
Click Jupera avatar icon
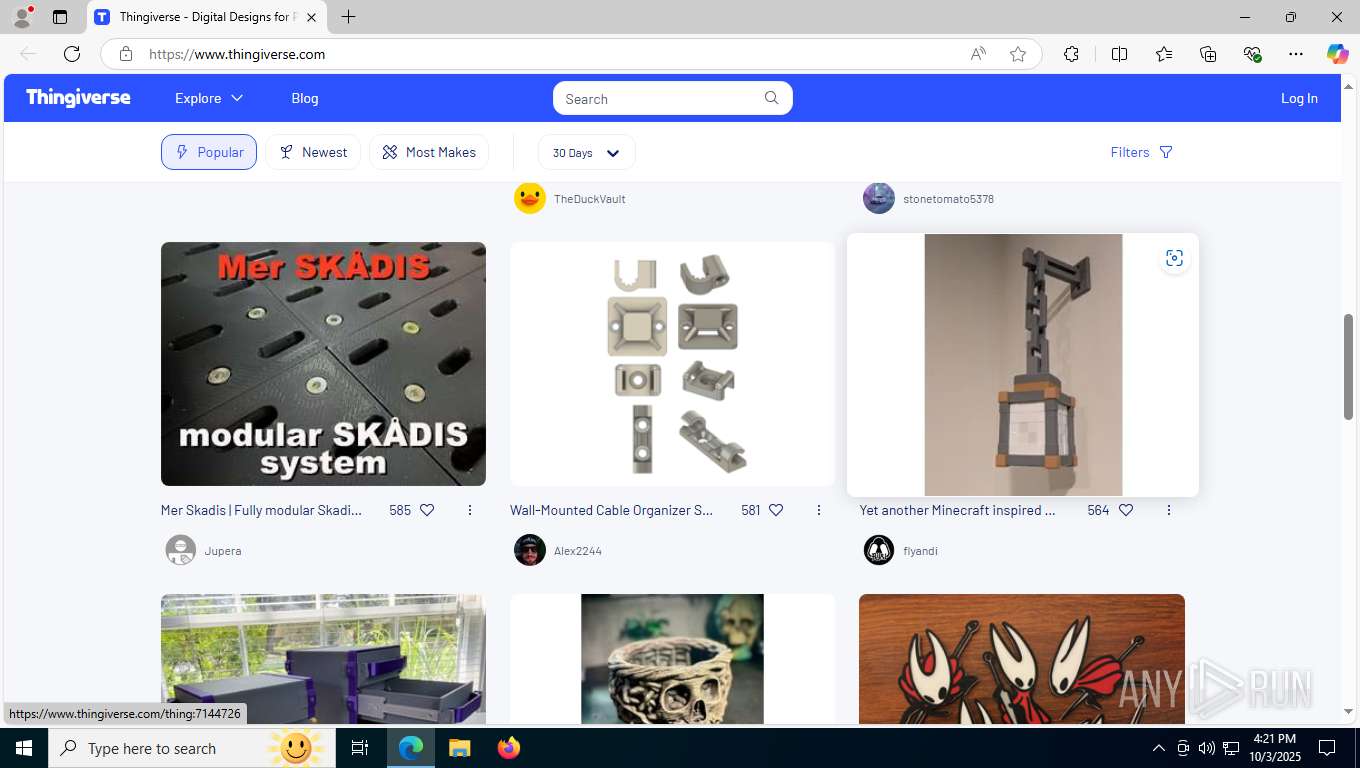point(181,550)
